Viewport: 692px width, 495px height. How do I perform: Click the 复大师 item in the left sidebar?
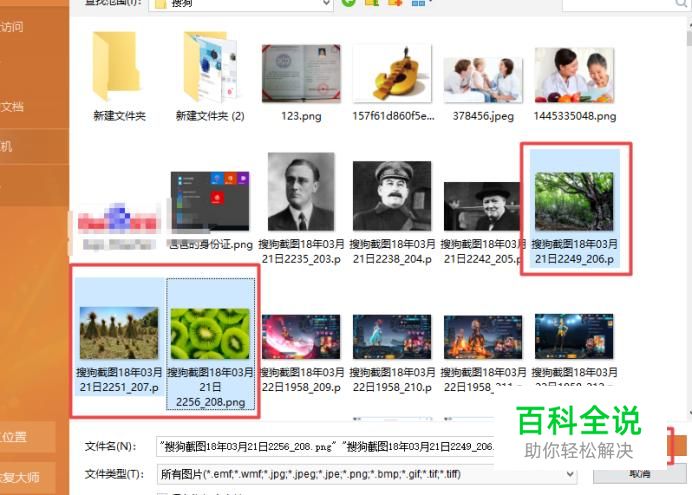27,477
